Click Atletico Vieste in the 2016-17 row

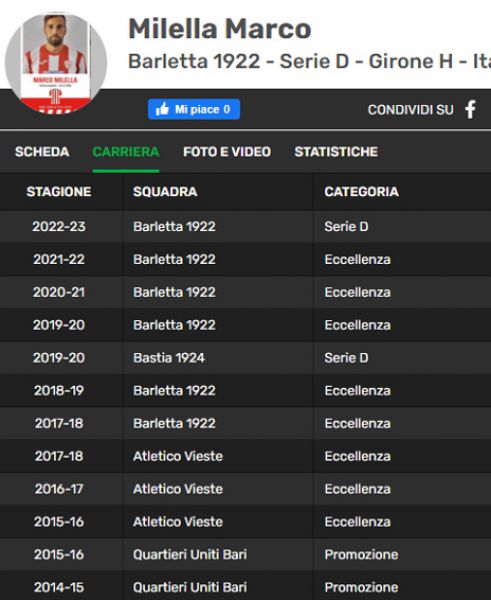click(178, 489)
